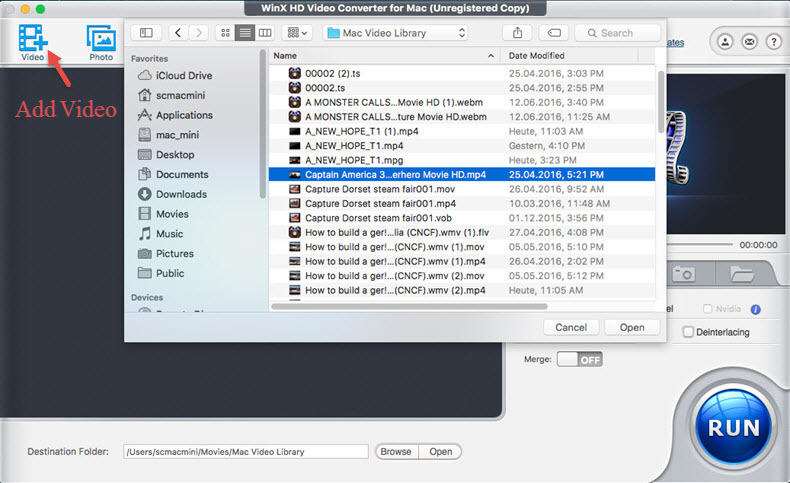Click the file list horizontal scrollbar

click(409, 306)
